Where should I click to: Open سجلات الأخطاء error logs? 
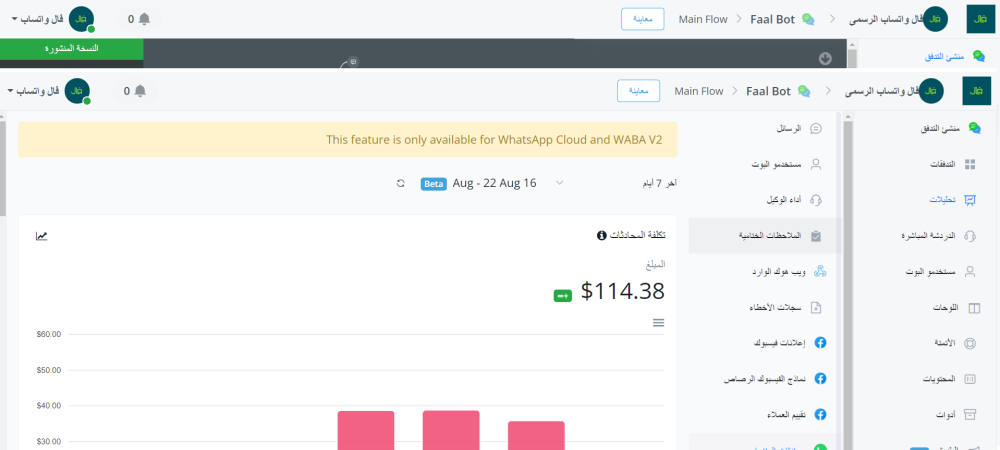[x=816, y=307]
